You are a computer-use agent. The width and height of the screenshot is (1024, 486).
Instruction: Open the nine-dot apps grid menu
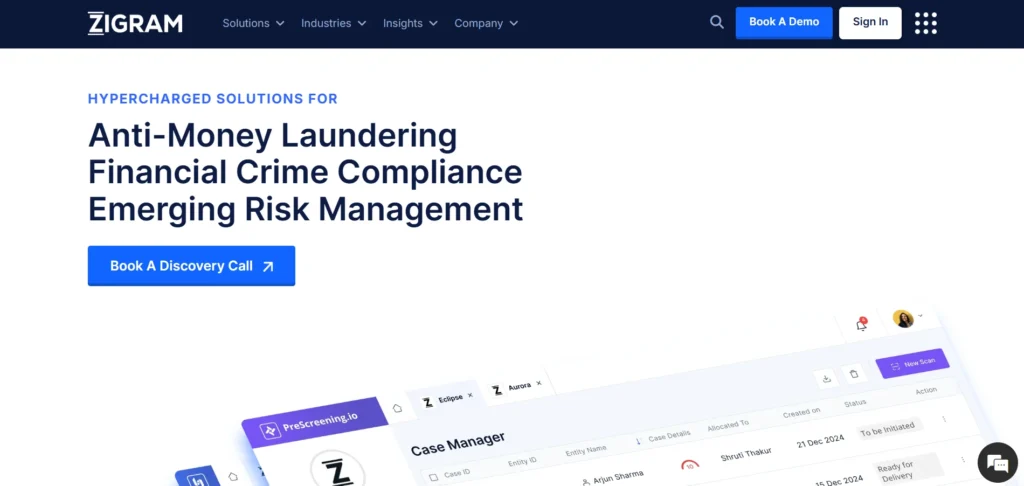pyautogui.click(x=925, y=23)
